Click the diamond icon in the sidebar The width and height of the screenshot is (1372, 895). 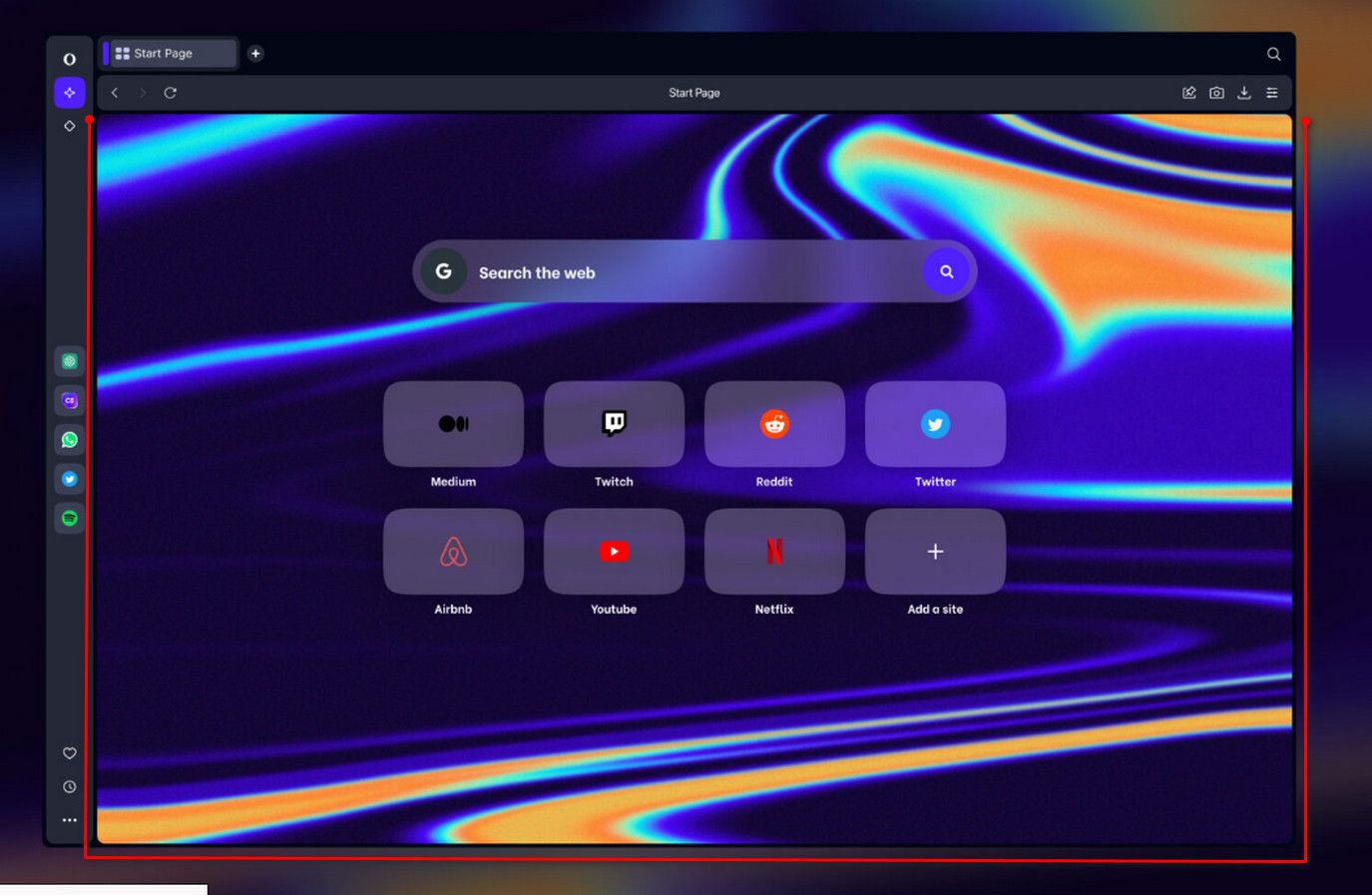tap(69, 126)
